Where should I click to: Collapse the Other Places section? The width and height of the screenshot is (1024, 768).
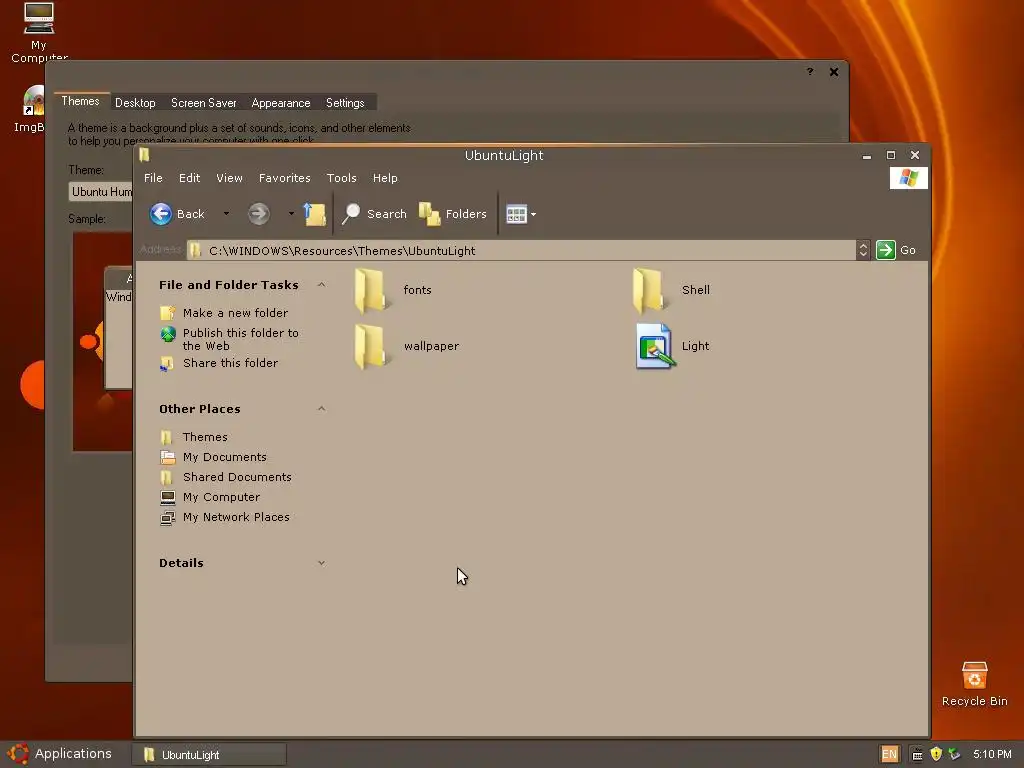[321, 409]
